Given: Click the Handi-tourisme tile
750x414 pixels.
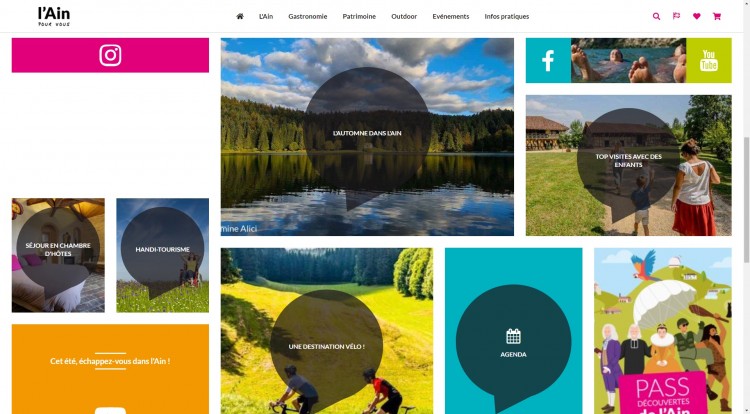Looking at the screenshot, I should point(163,255).
